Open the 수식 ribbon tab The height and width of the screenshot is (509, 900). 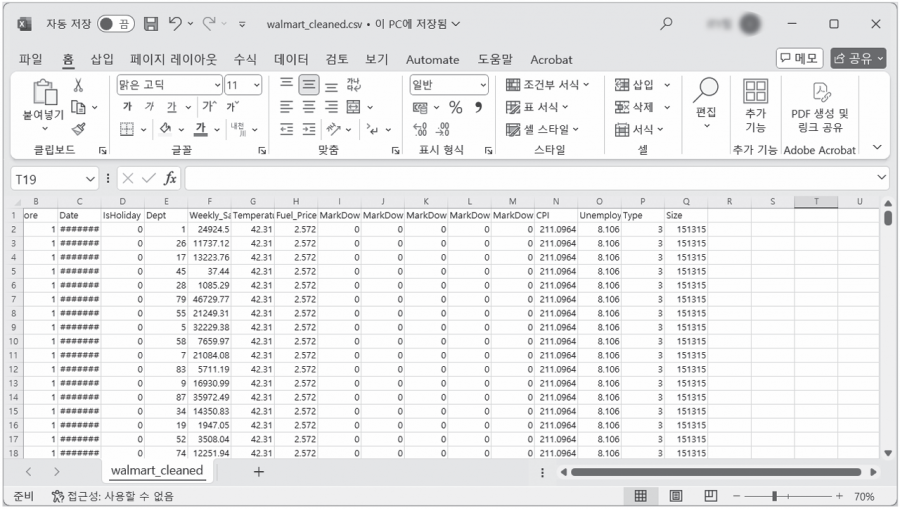pyautogui.click(x=245, y=59)
